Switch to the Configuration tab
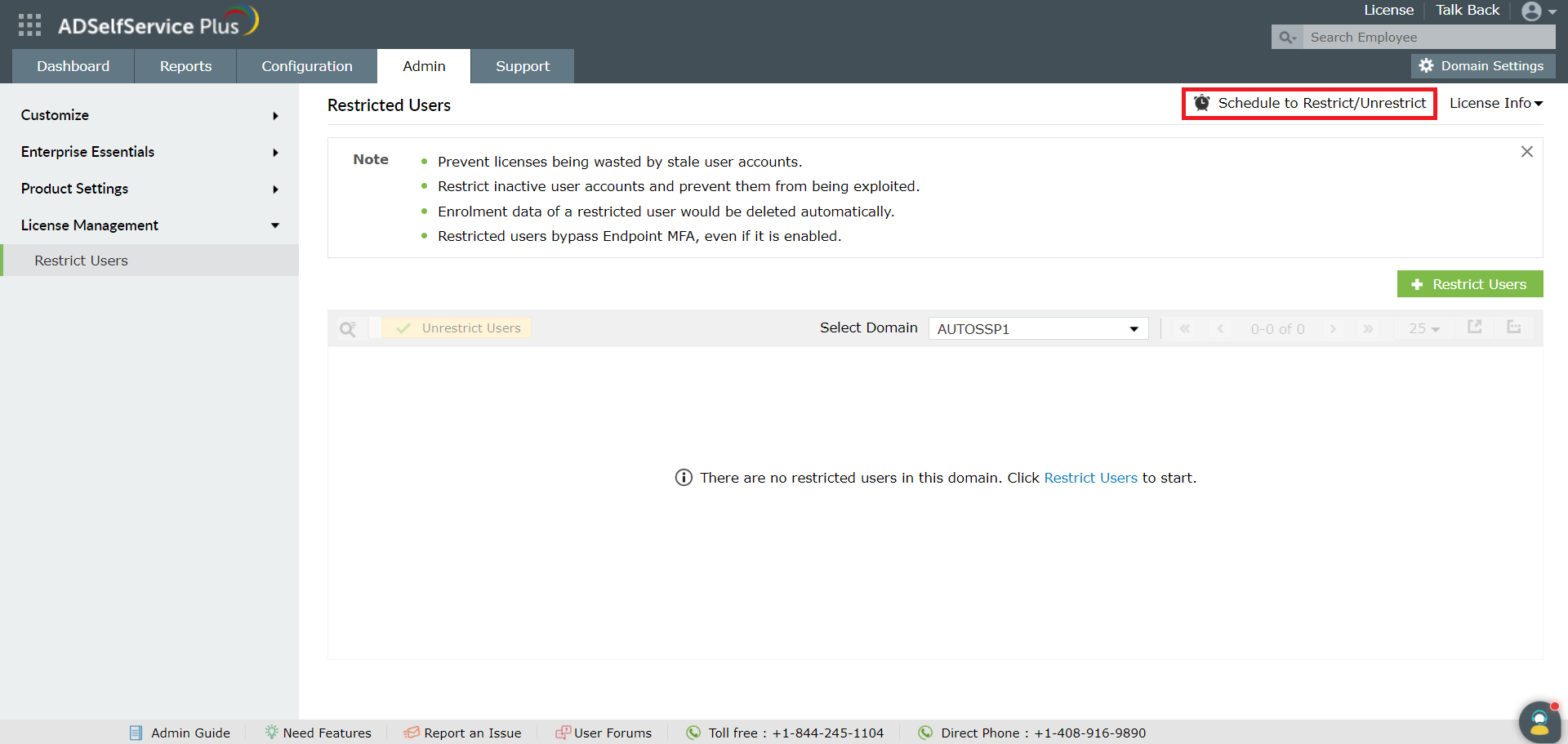 (307, 66)
